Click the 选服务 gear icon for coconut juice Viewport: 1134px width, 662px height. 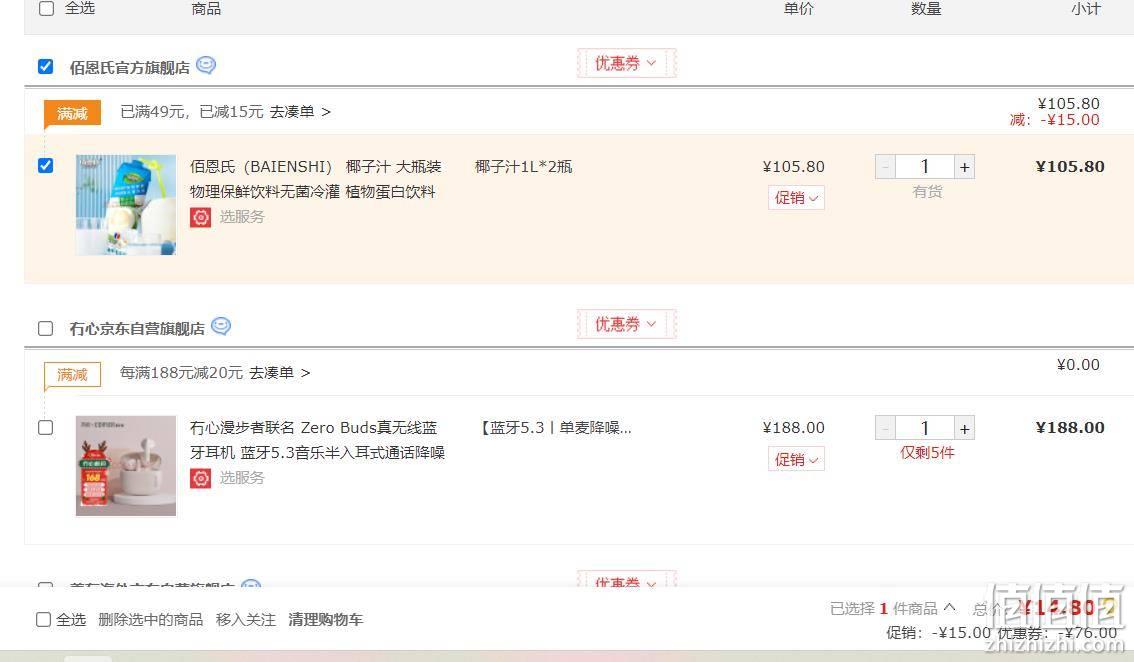pyautogui.click(x=200, y=217)
